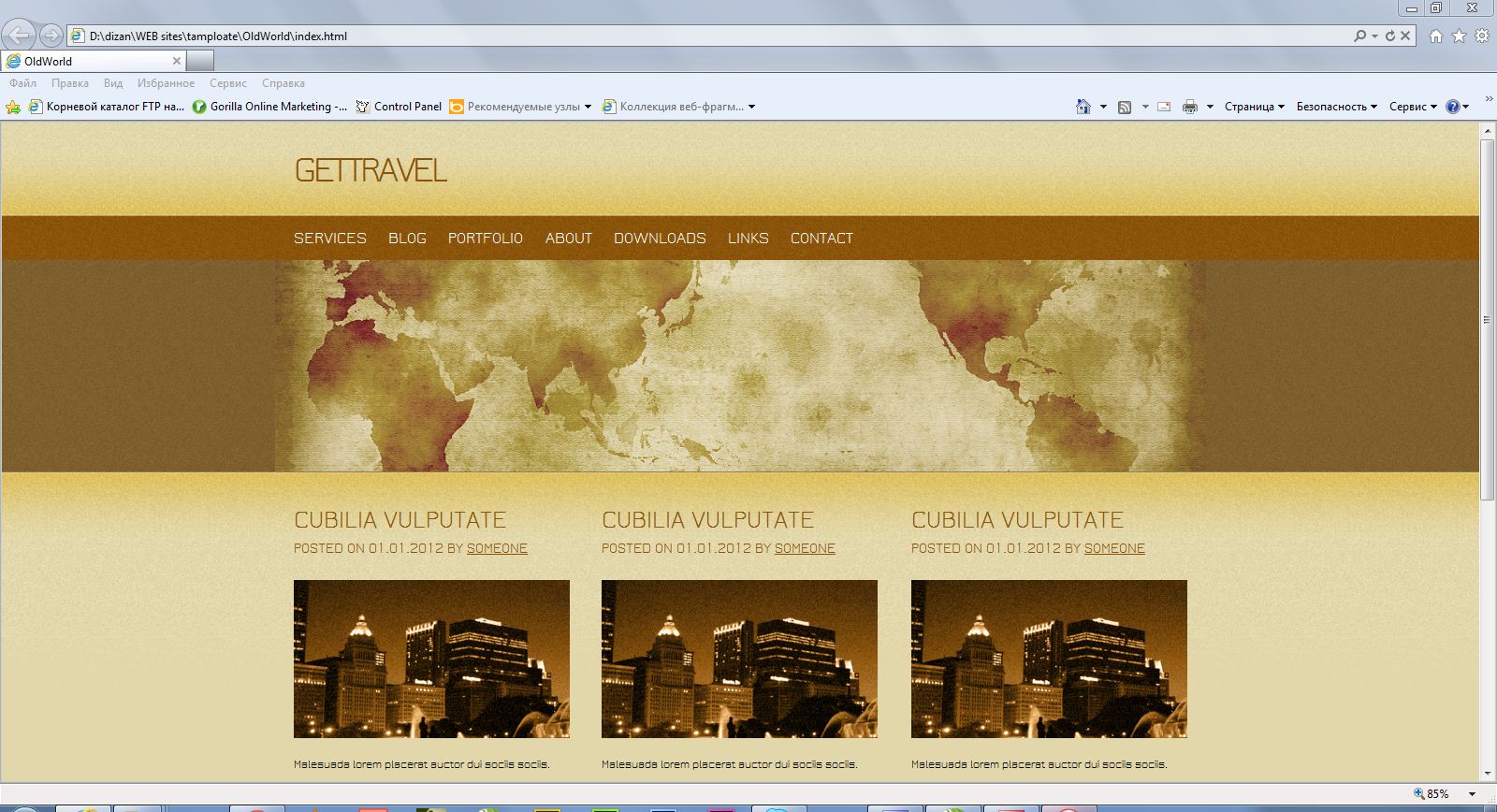This screenshot has height=812, width=1497.
Task: Click the third post's city skyline image
Action: (x=1049, y=659)
